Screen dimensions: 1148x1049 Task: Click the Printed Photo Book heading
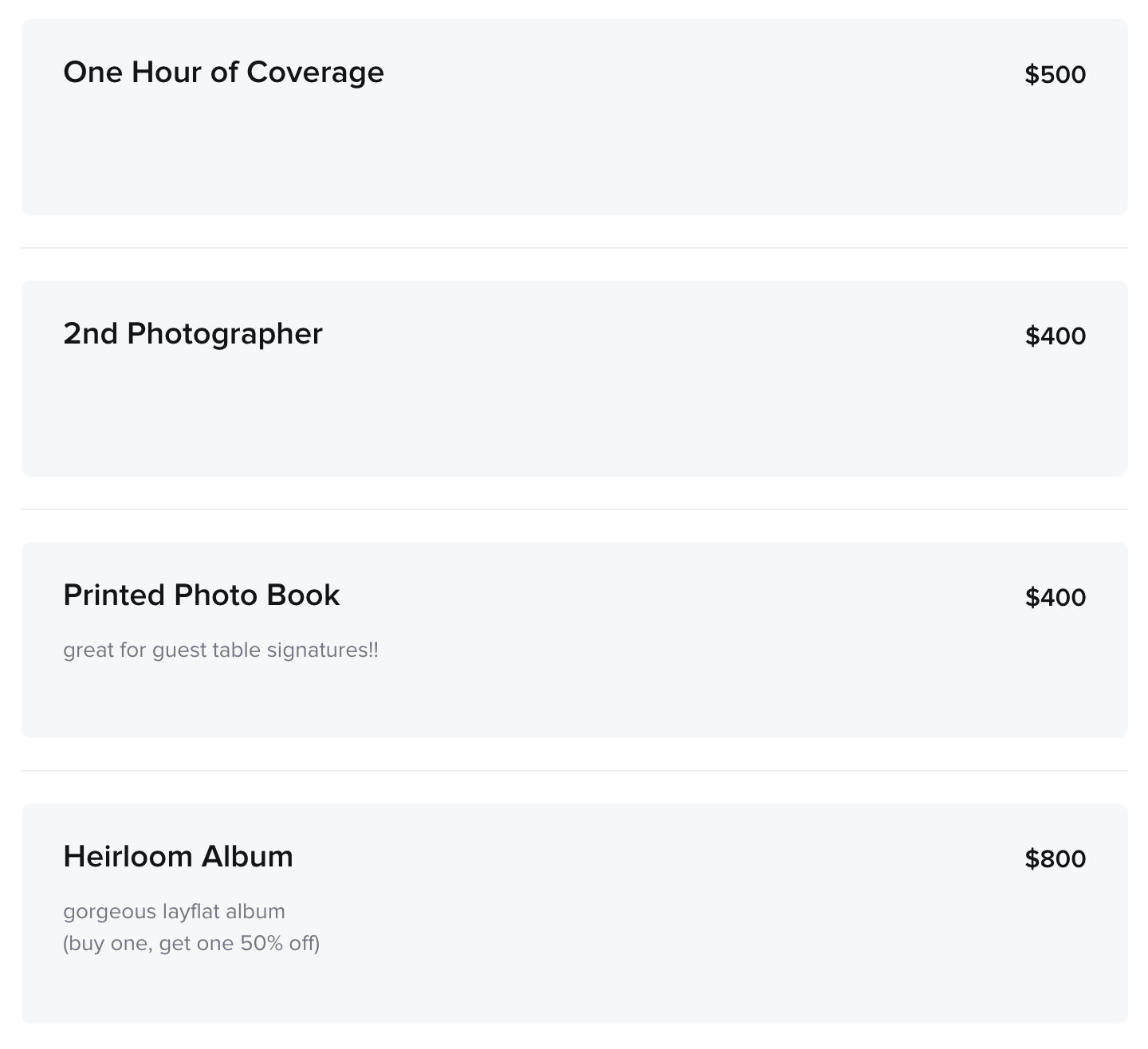[x=202, y=595]
